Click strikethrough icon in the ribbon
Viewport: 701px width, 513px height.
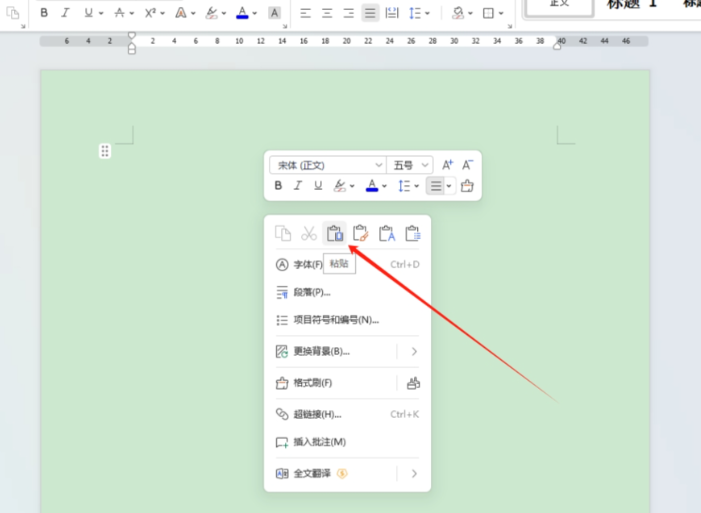(x=119, y=13)
